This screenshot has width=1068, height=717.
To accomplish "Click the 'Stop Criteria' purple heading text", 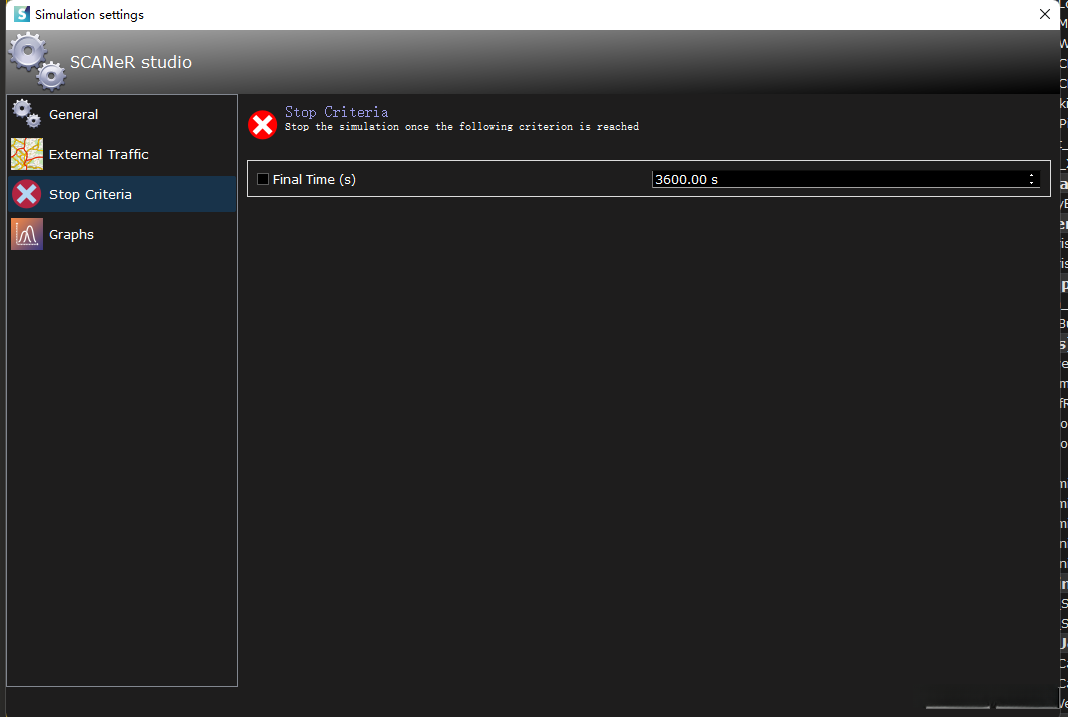I will click(336, 112).
